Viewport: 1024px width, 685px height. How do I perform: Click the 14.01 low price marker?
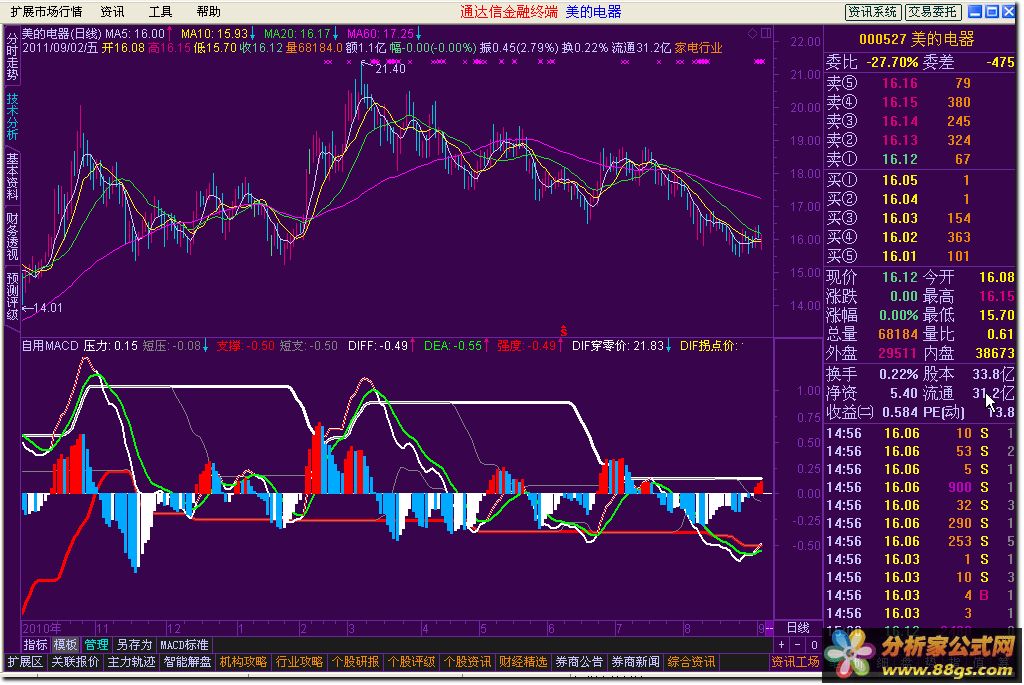tap(48, 308)
